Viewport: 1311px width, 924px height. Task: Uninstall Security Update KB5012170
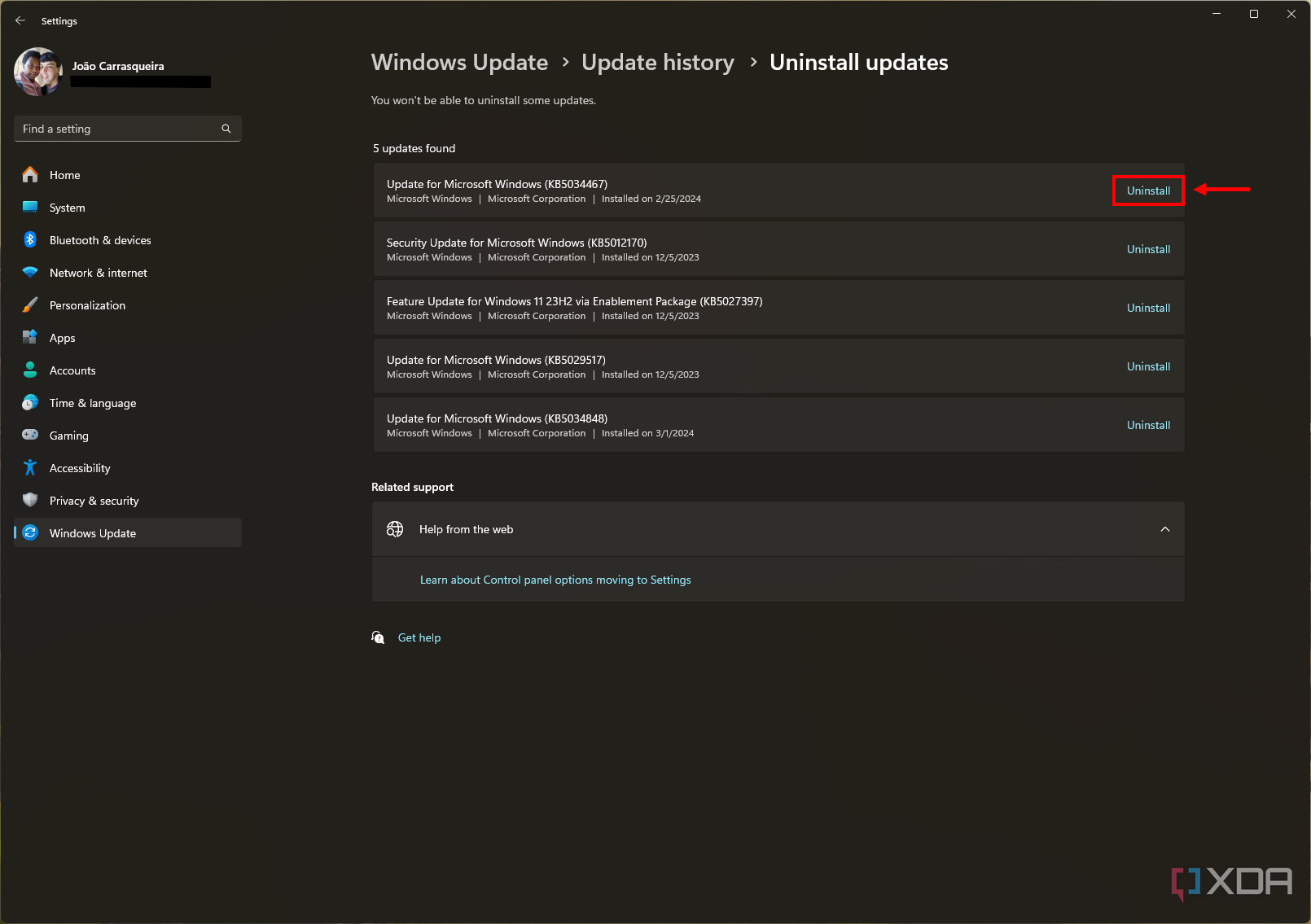click(1148, 249)
